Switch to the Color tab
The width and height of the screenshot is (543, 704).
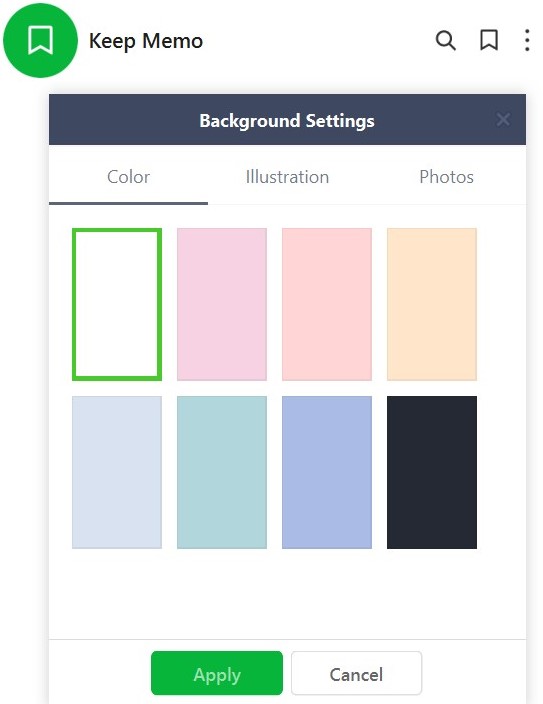pos(128,177)
